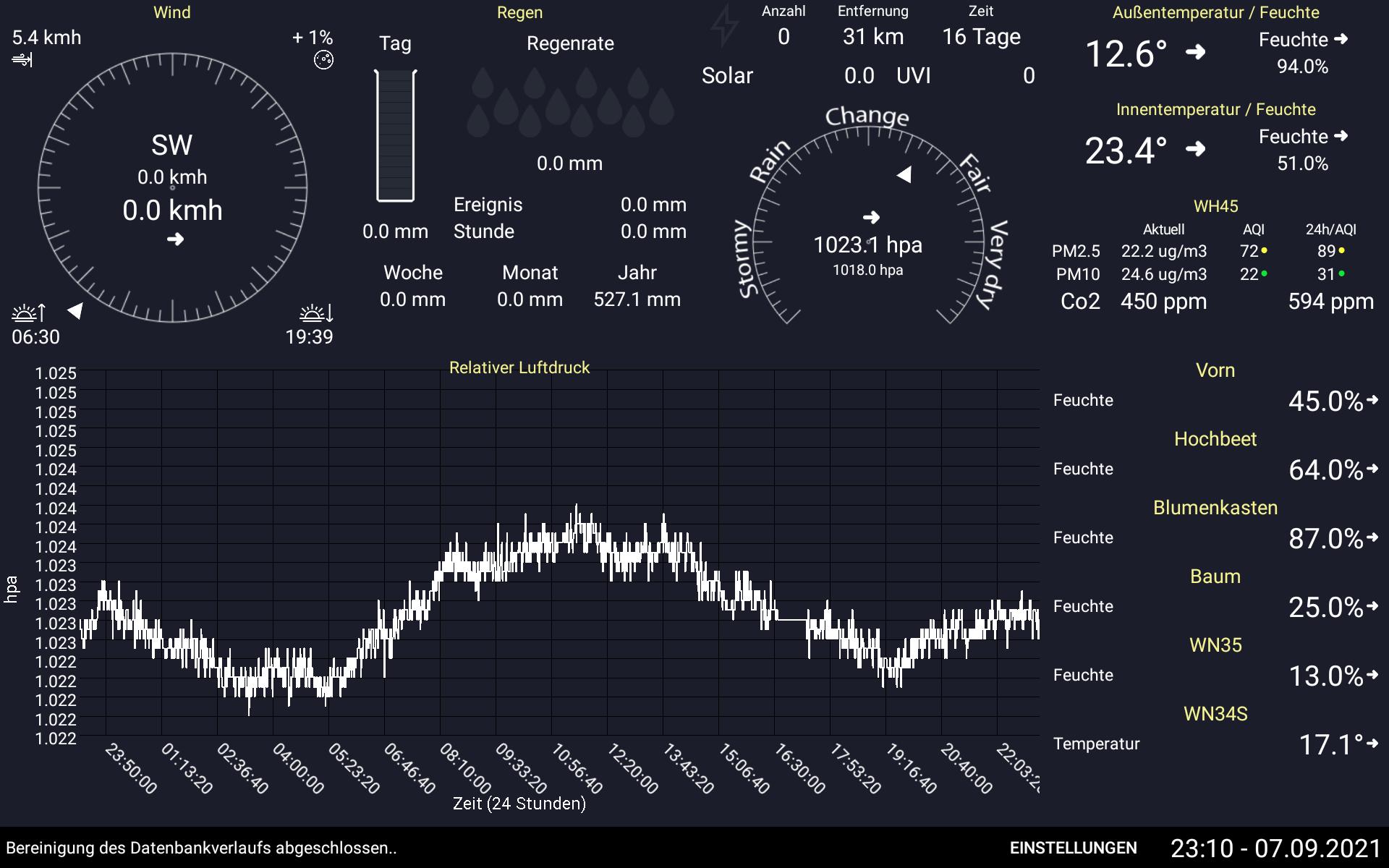1389x868 pixels.
Task: Select the Regen panel heading
Action: pyautogui.click(x=519, y=12)
